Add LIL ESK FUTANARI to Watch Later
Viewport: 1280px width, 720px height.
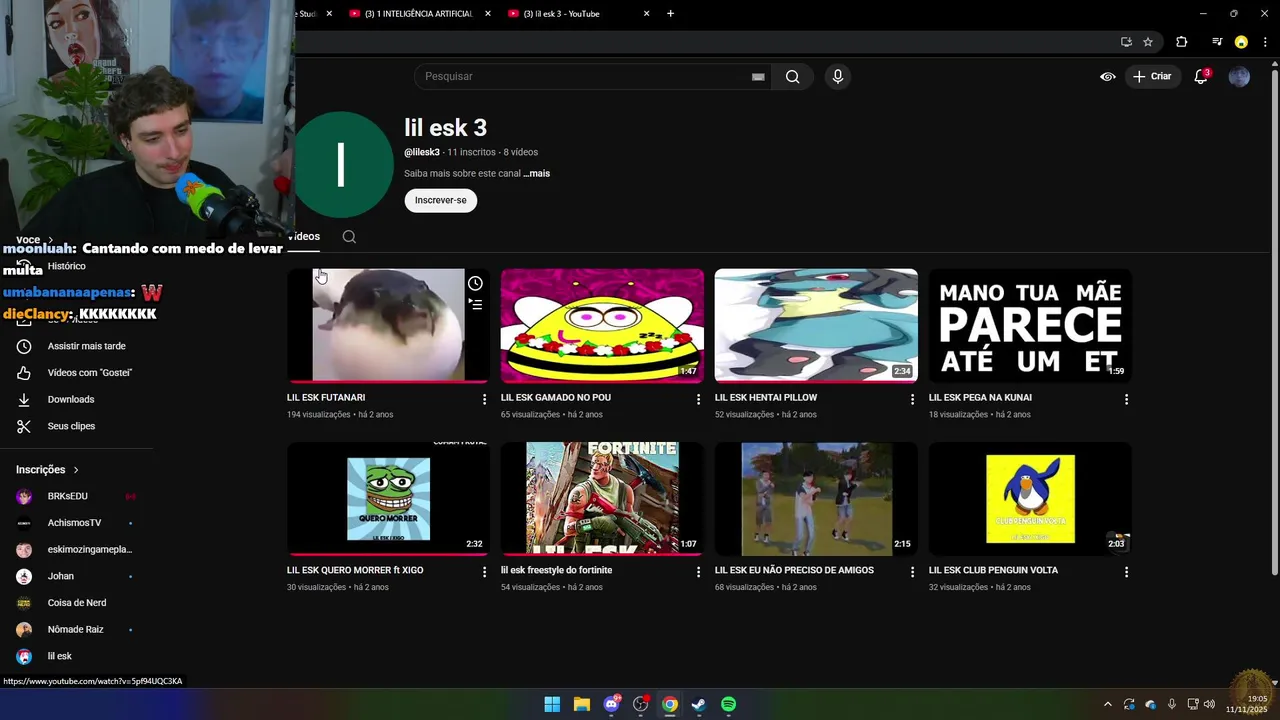click(x=475, y=283)
